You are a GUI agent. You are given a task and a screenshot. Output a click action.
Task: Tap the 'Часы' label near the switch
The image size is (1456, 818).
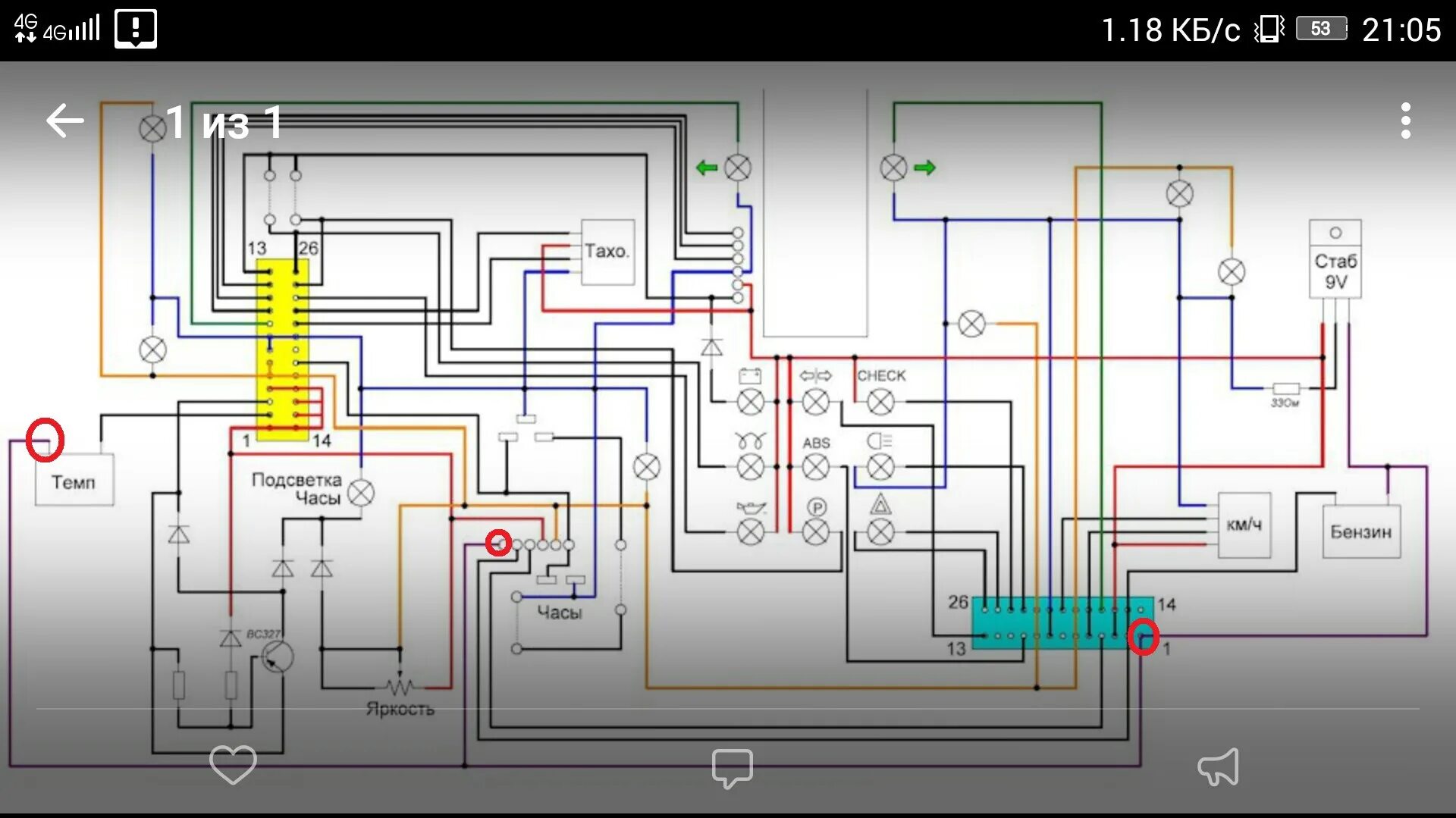point(560,613)
